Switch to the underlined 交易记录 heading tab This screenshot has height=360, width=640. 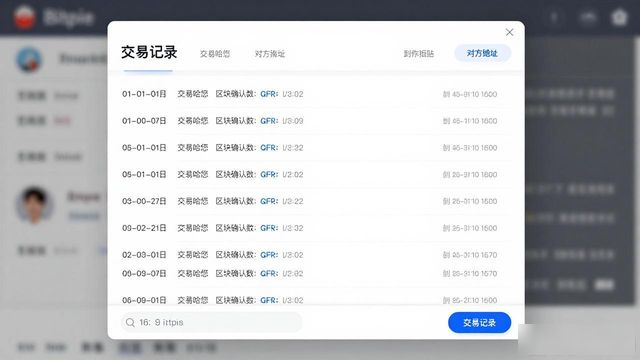click(149, 52)
